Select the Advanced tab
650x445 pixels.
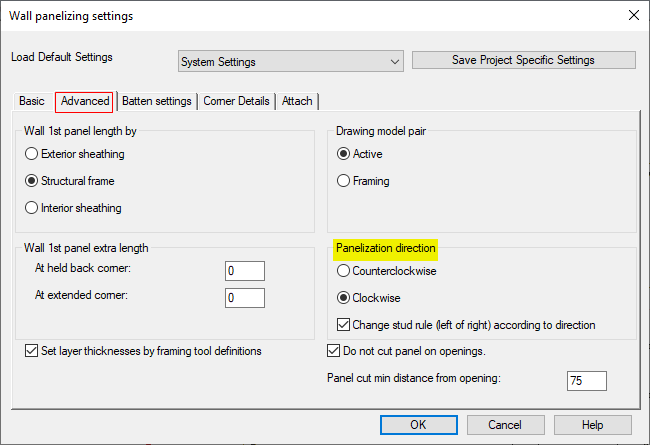[84, 101]
